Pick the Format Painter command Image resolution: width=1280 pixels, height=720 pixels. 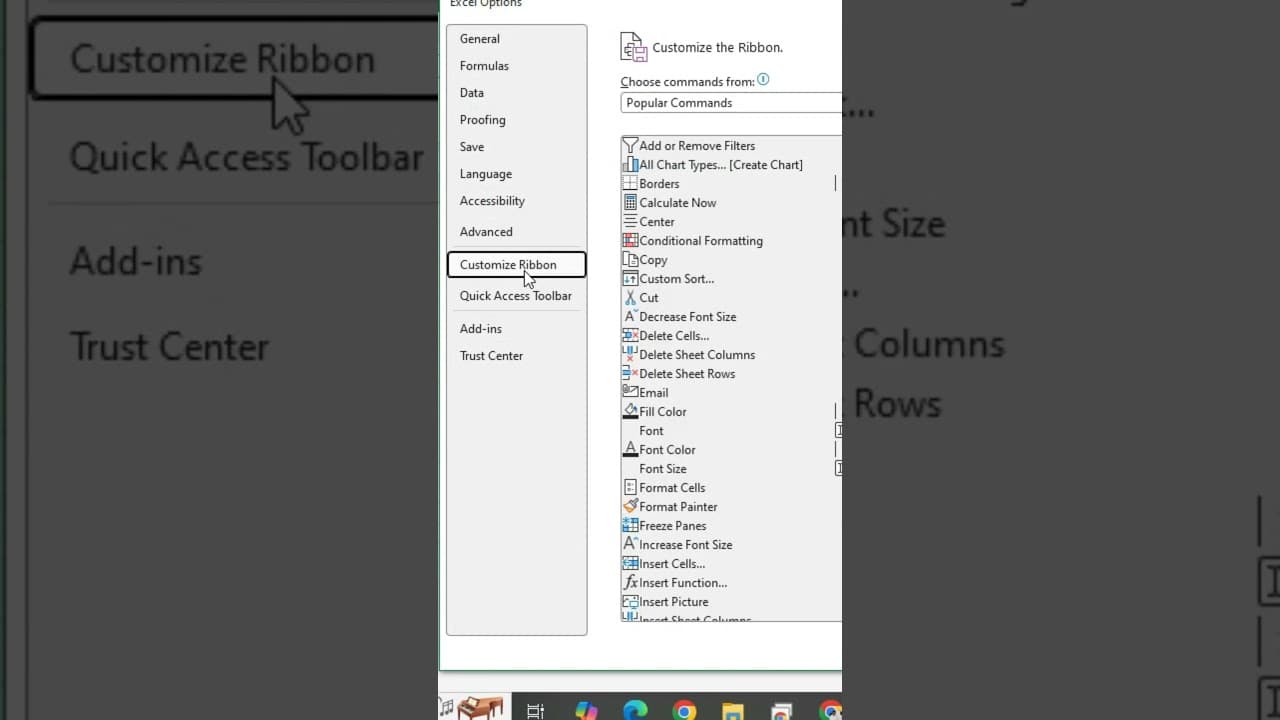(730, 507)
